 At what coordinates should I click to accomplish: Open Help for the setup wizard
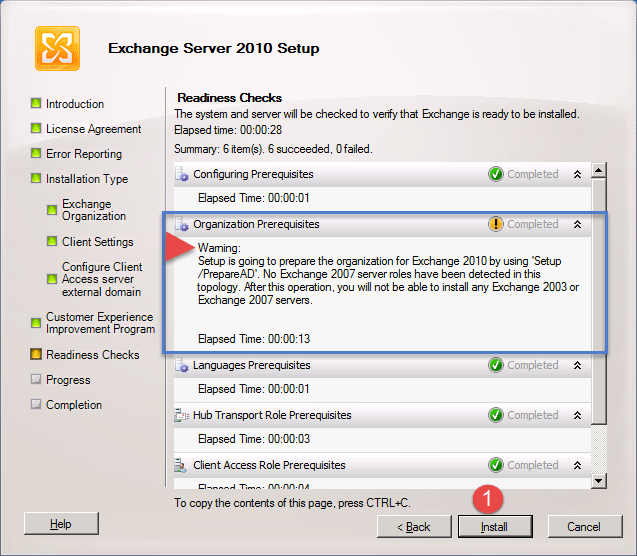coord(61,524)
